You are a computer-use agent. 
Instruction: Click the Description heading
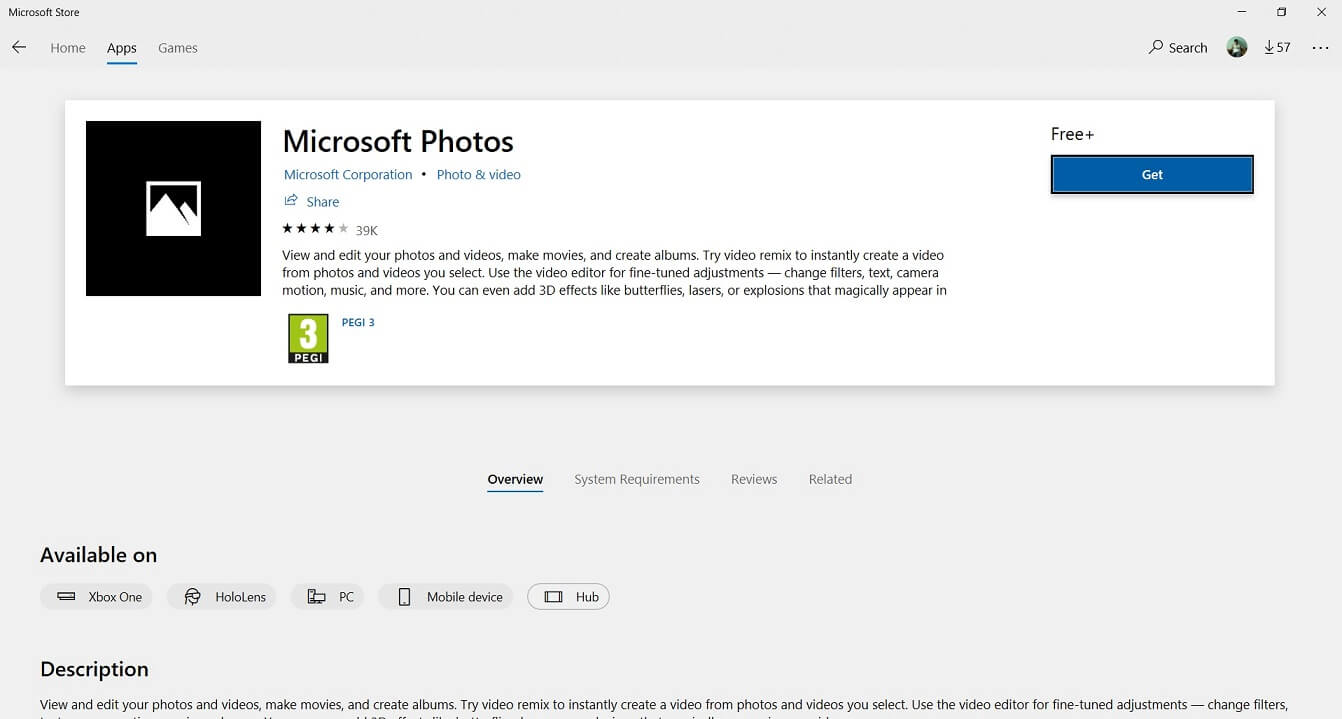click(x=94, y=669)
